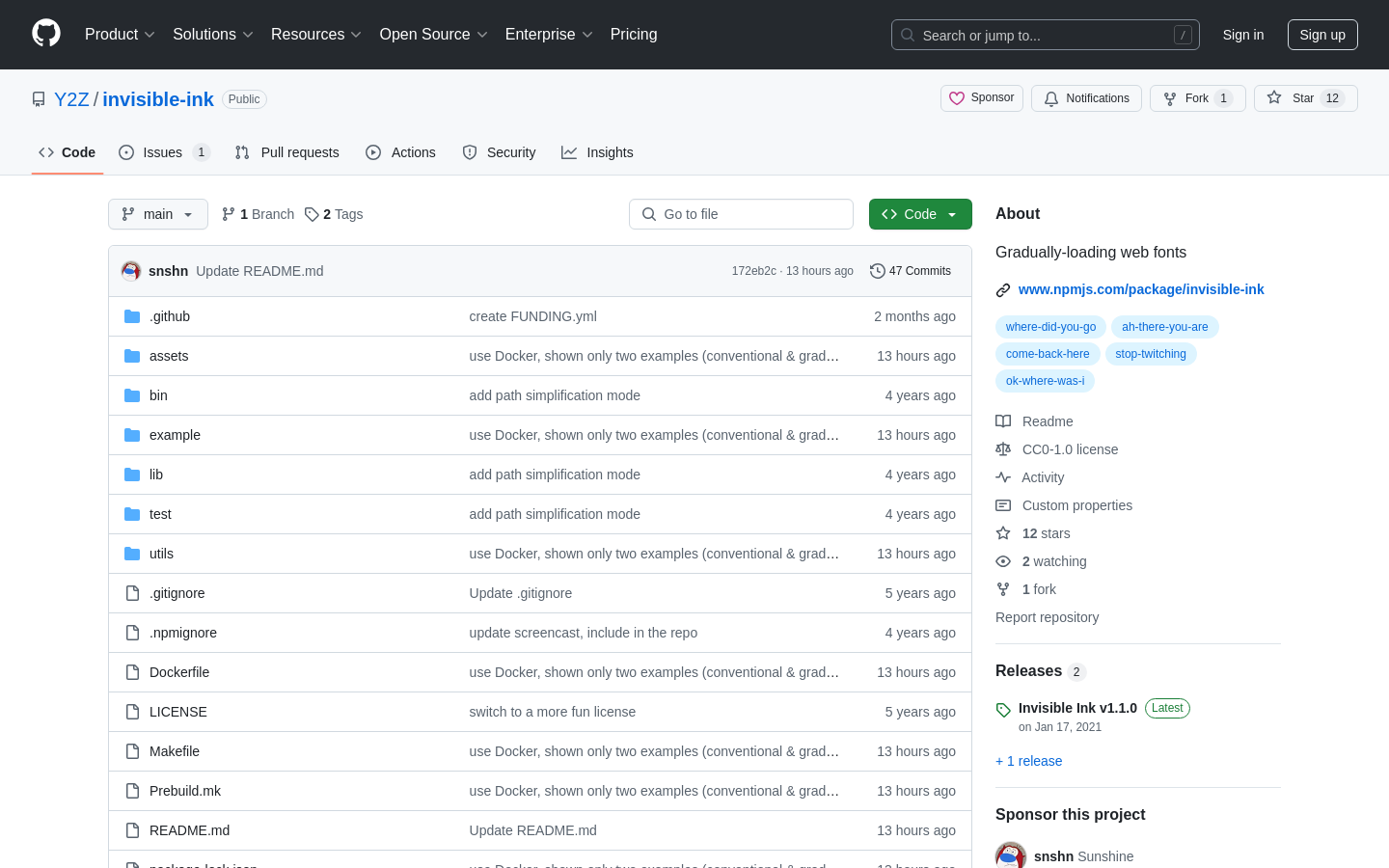
Task: Open the main branch selector dropdown
Action: tap(158, 214)
